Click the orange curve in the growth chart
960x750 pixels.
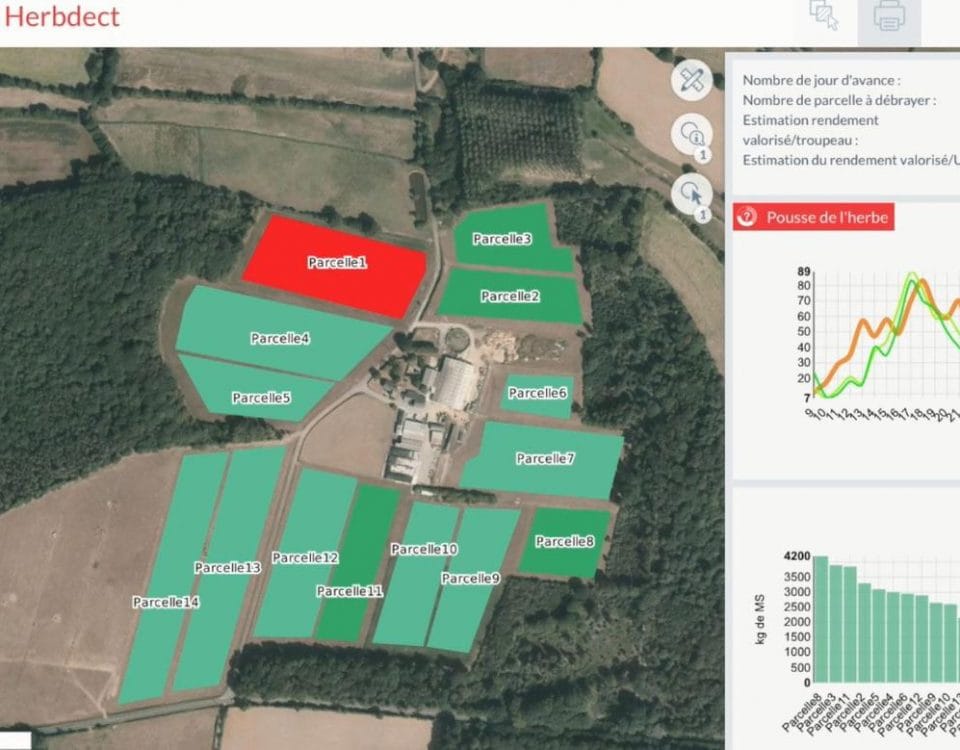[864, 321]
